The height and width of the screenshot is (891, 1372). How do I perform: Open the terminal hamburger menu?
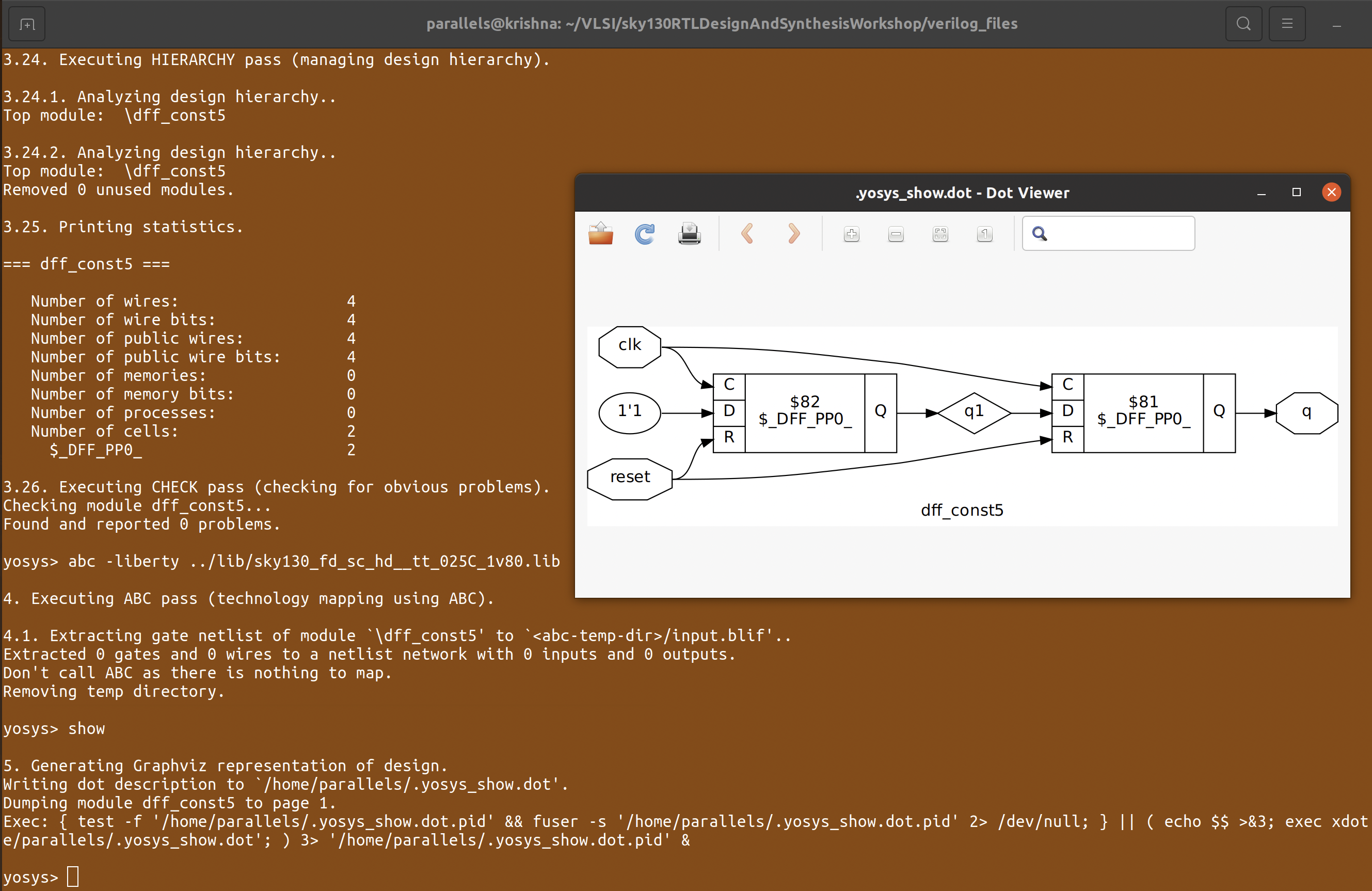coord(1287,24)
